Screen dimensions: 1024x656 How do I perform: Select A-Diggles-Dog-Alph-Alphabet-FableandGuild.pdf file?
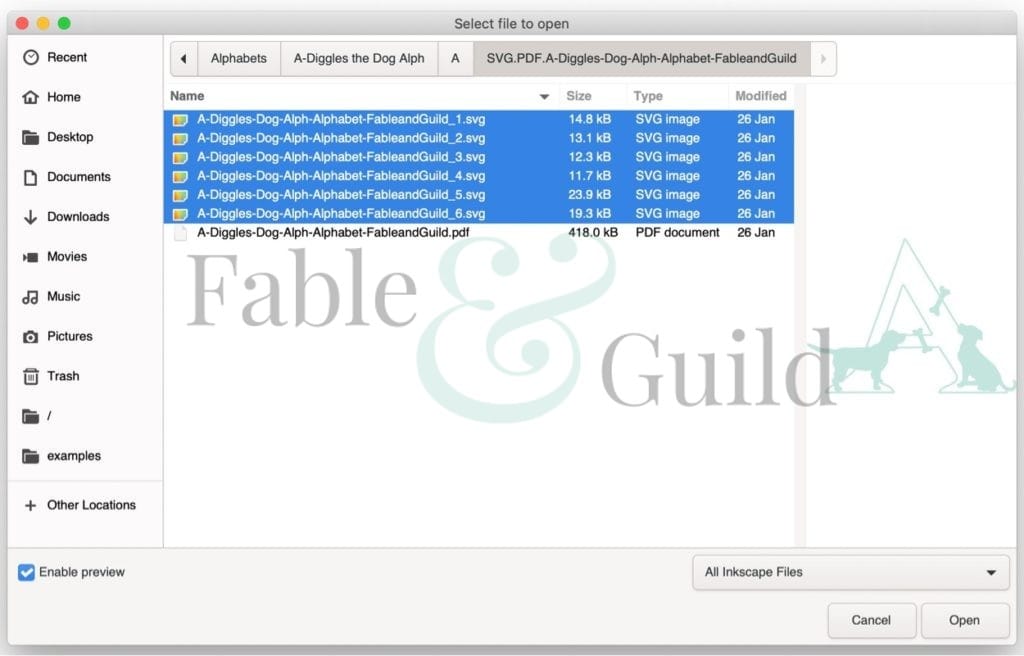tap(330, 232)
